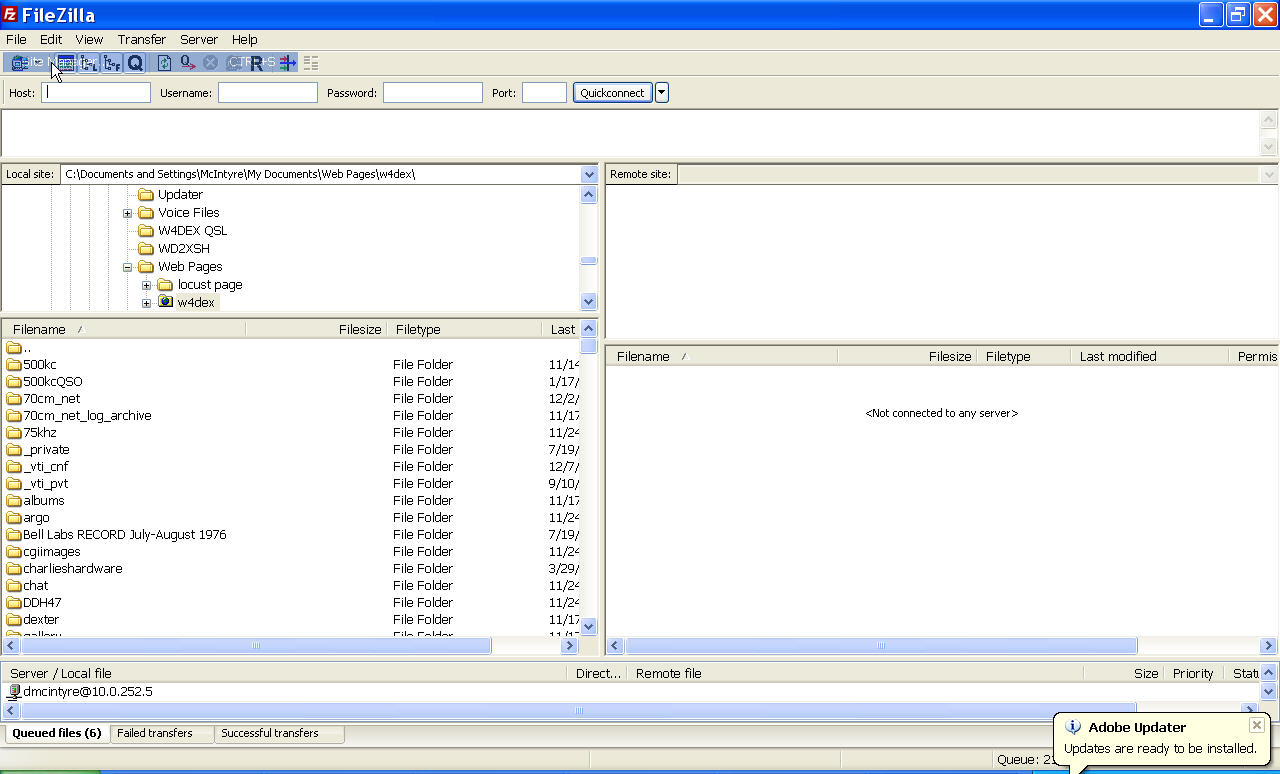Select the 500kcQSO folder icon
Viewport: 1280px width, 774px height.
(14, 381)
